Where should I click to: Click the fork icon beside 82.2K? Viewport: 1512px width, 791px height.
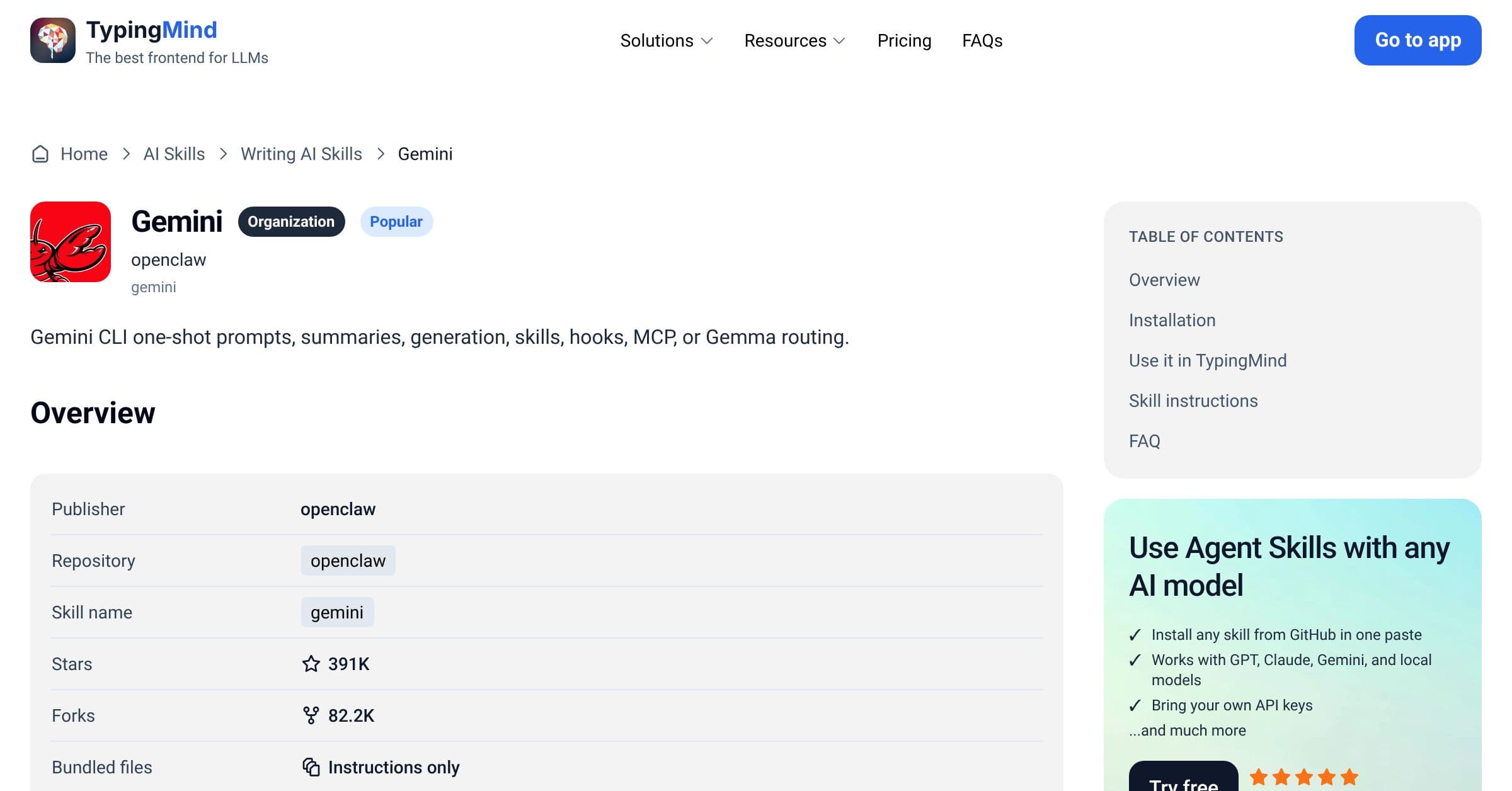311,715
